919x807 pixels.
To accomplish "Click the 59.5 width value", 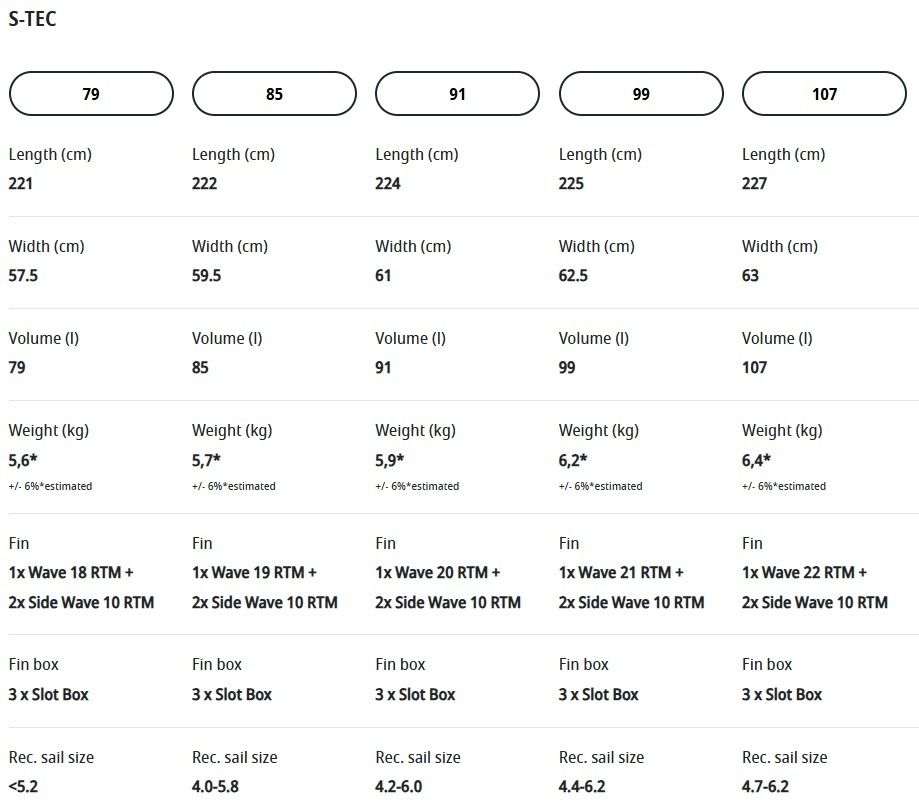I will pos(206,275).
